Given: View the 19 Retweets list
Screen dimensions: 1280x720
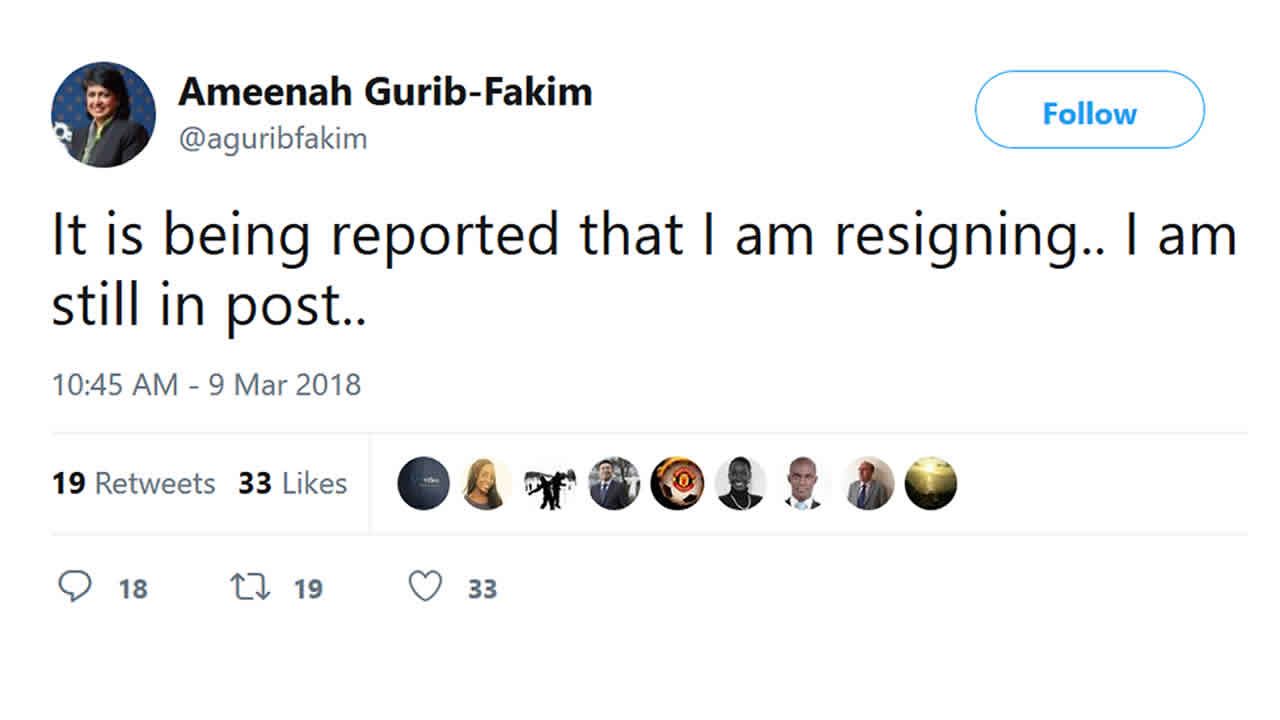Looking at the screenshot, I should tap(133, 484).
